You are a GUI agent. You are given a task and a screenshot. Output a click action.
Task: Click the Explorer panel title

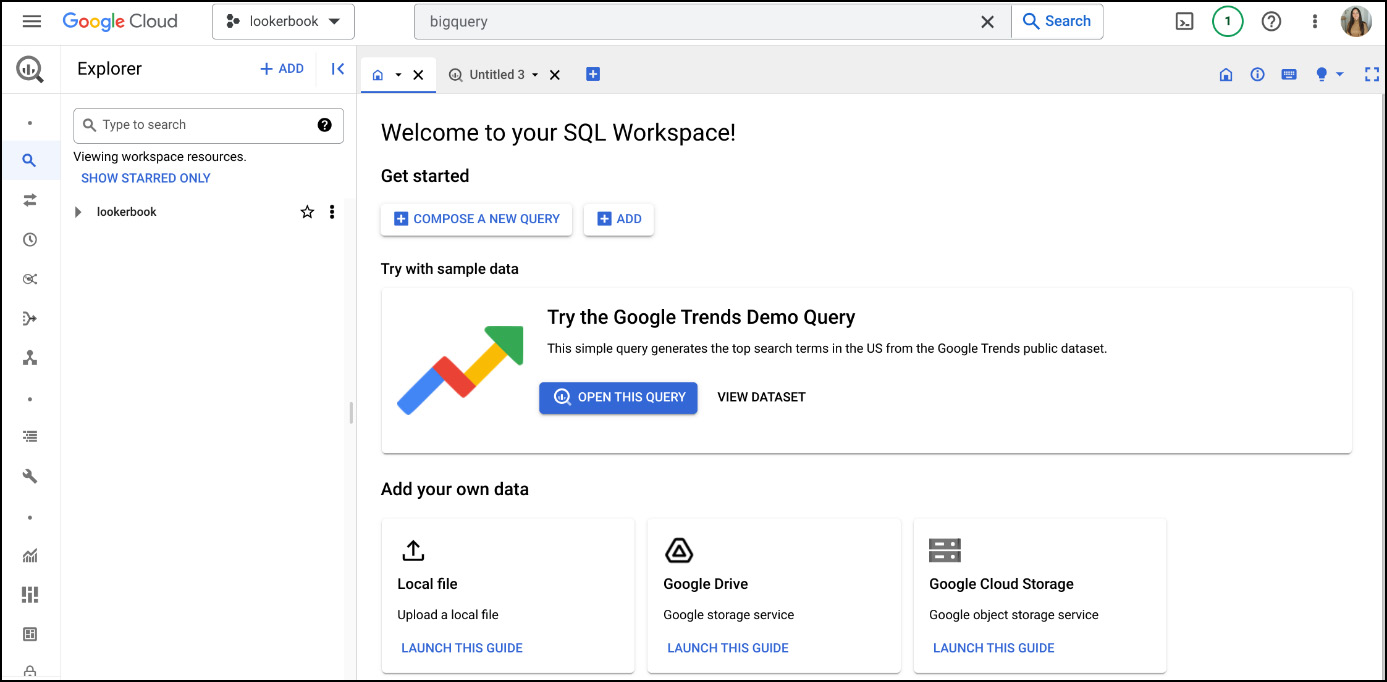coord(110,69)
